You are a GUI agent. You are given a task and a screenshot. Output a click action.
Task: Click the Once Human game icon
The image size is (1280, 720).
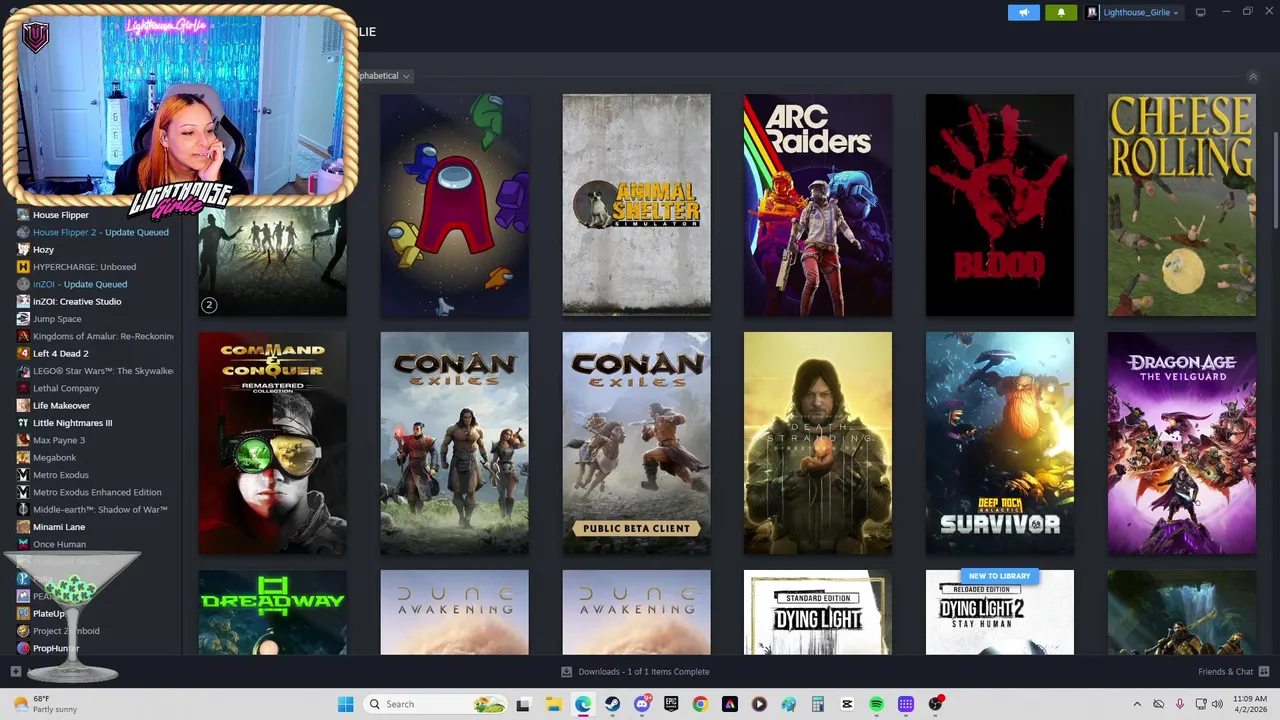click(x=23, y=544)
